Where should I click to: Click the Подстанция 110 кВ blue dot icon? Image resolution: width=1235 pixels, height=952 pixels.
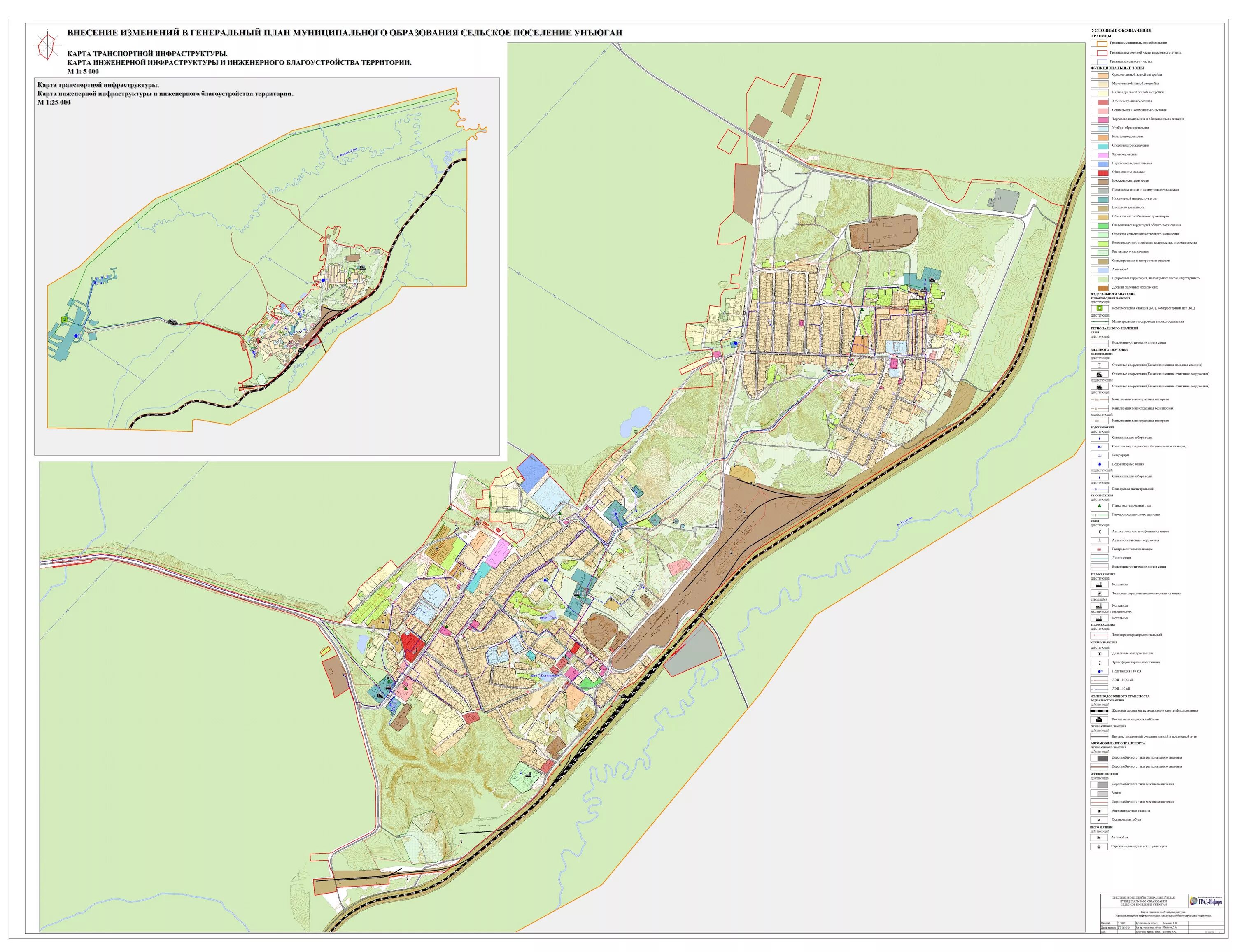pyautogui.click(x=1099, y=672)
